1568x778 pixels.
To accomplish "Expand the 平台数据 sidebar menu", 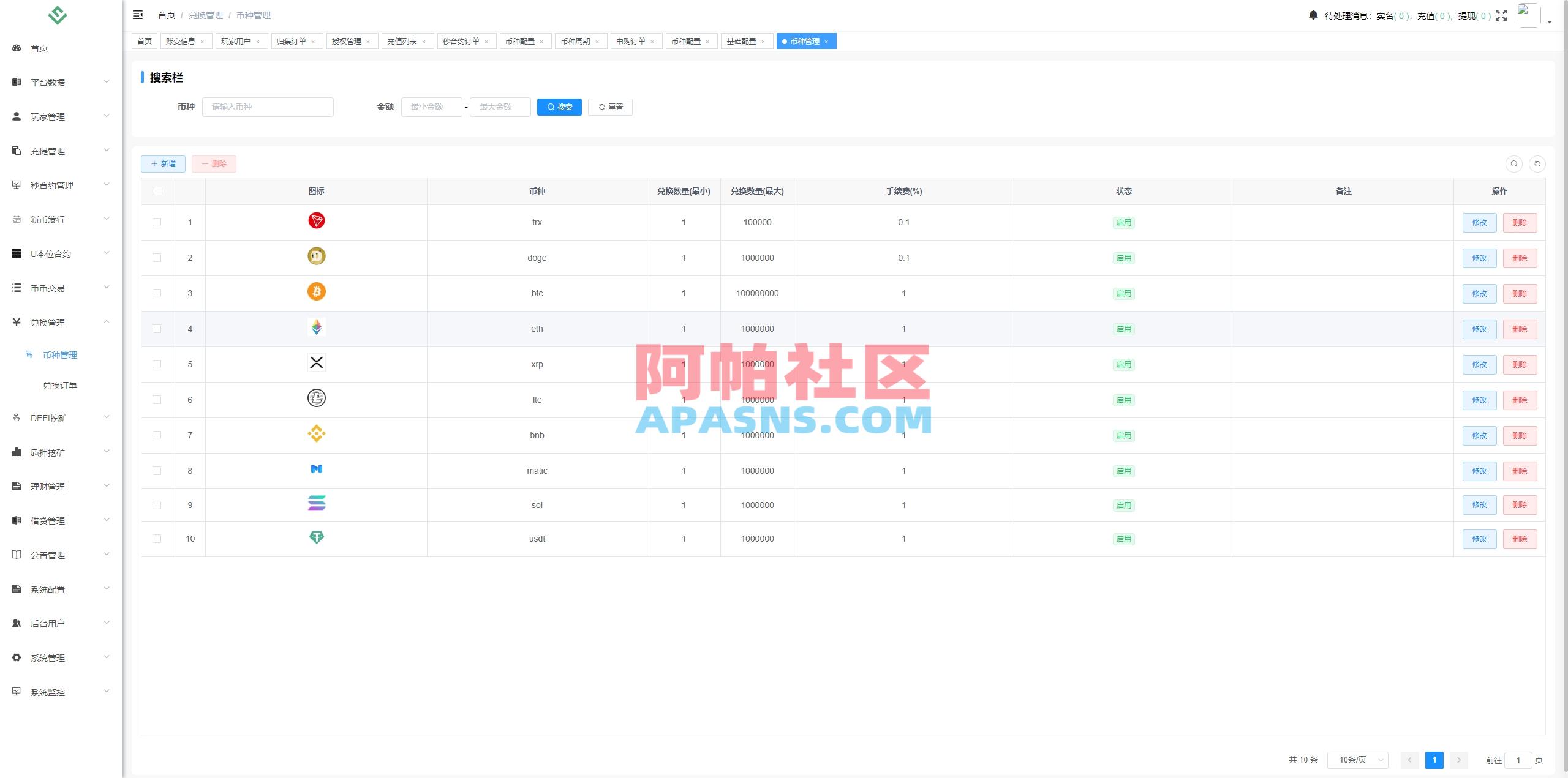I will [x=61, y=82].
